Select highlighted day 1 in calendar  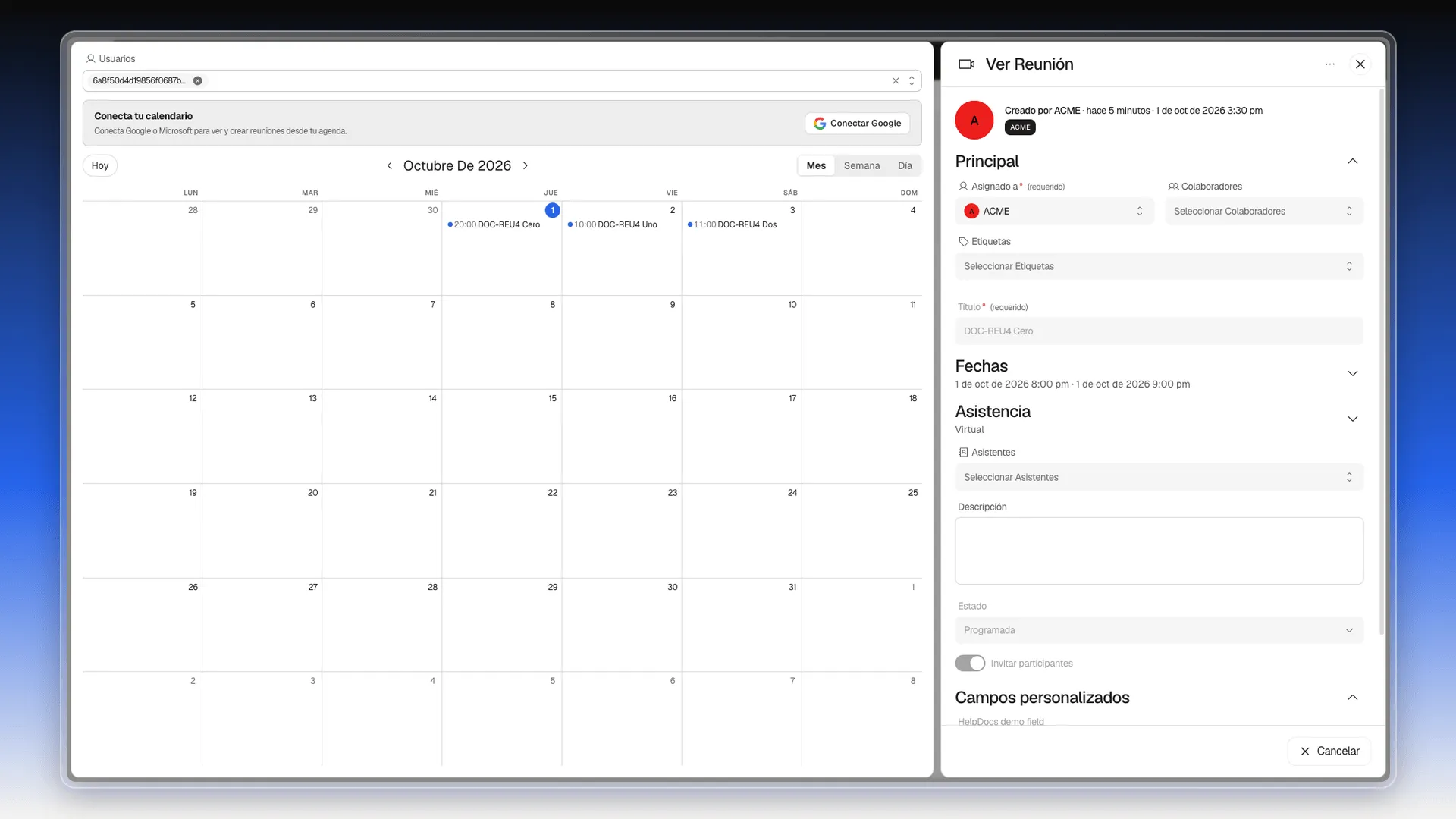point(552,210)
